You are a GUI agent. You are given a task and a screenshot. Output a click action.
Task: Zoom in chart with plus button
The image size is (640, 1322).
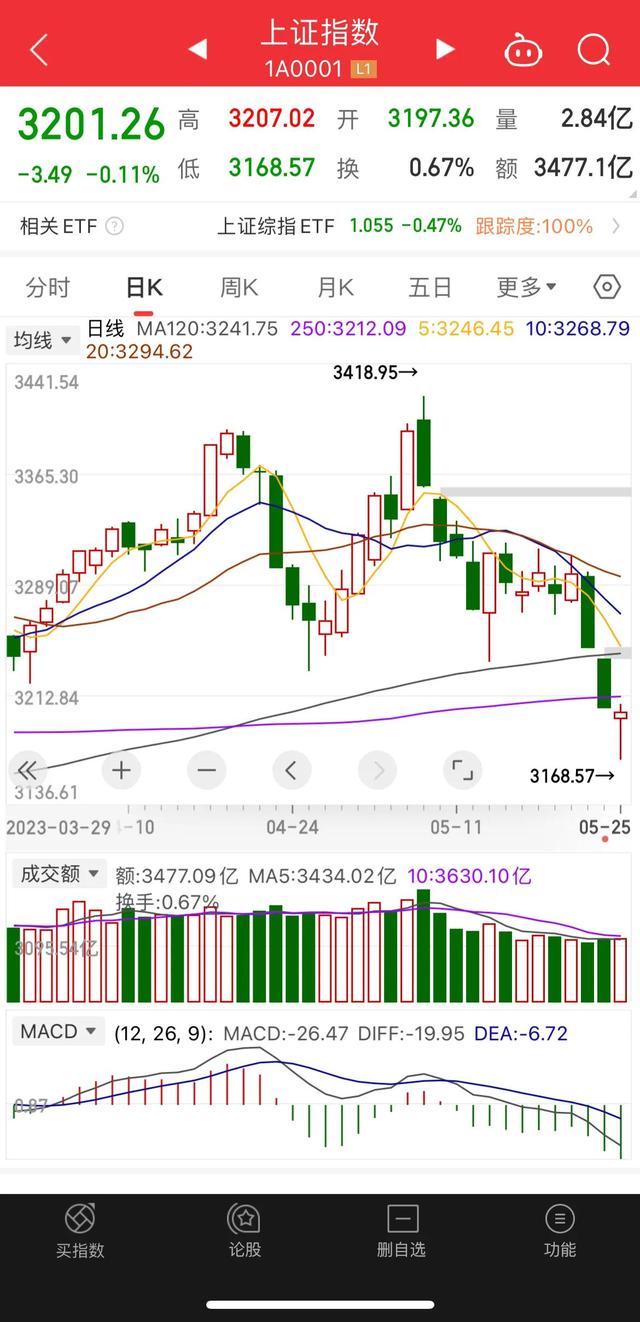click(121, 770)
